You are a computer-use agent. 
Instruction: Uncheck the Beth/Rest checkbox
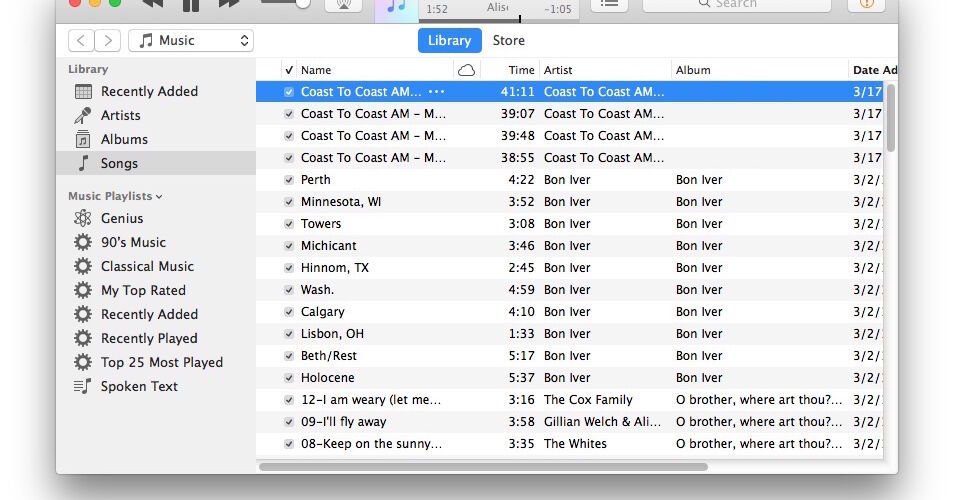pos(289,356)
